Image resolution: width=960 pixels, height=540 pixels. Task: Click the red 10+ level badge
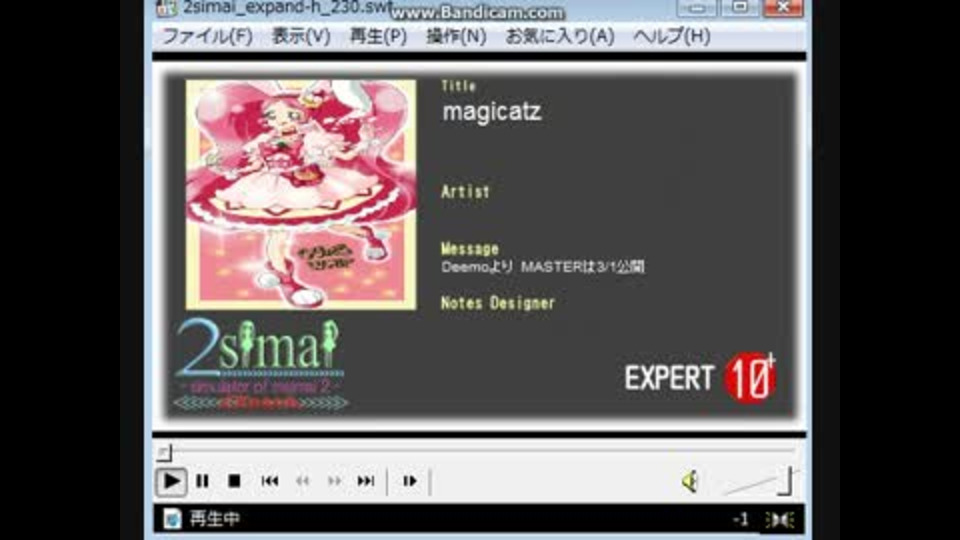750,378
